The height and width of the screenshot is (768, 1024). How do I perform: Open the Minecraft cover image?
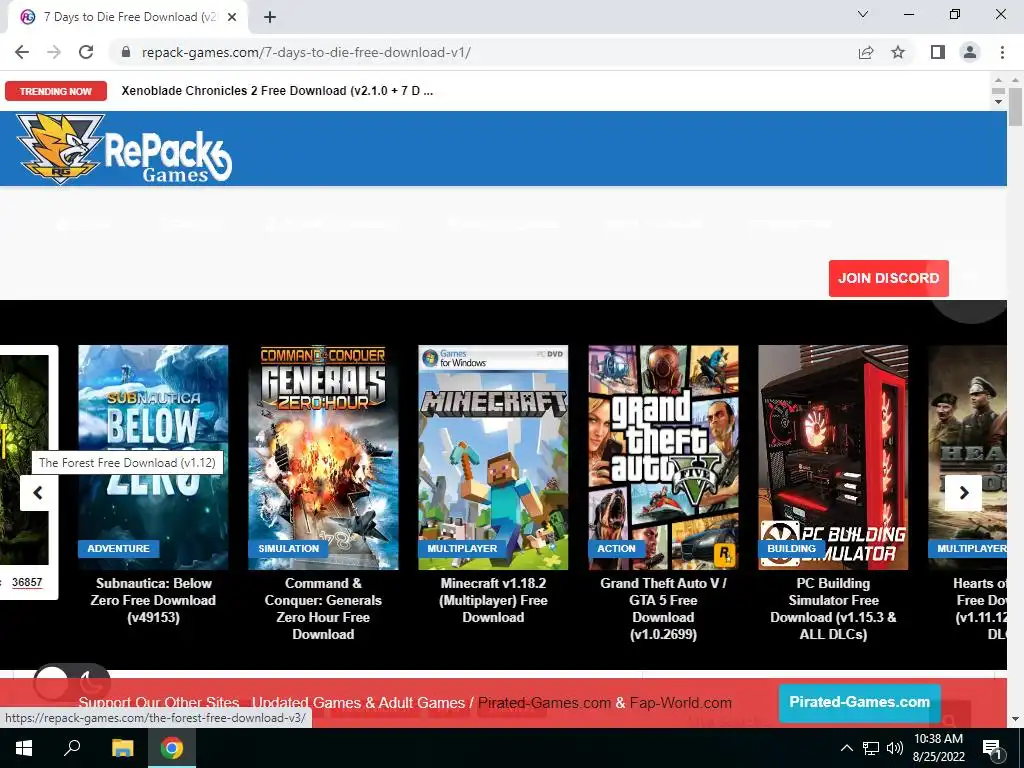493,457
